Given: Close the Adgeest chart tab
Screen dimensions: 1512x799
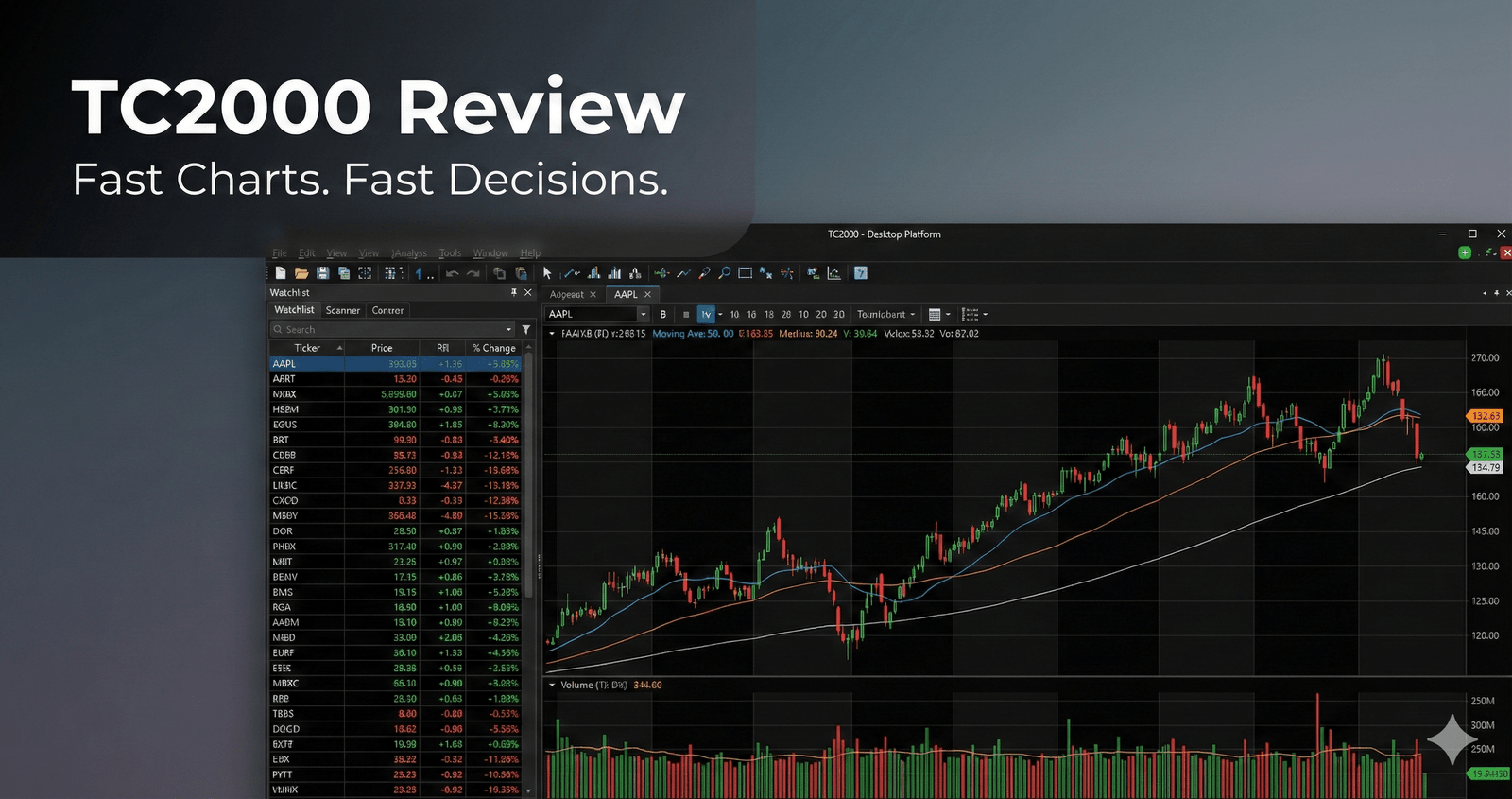Looking at the screenshot, I should coord(593,294).
